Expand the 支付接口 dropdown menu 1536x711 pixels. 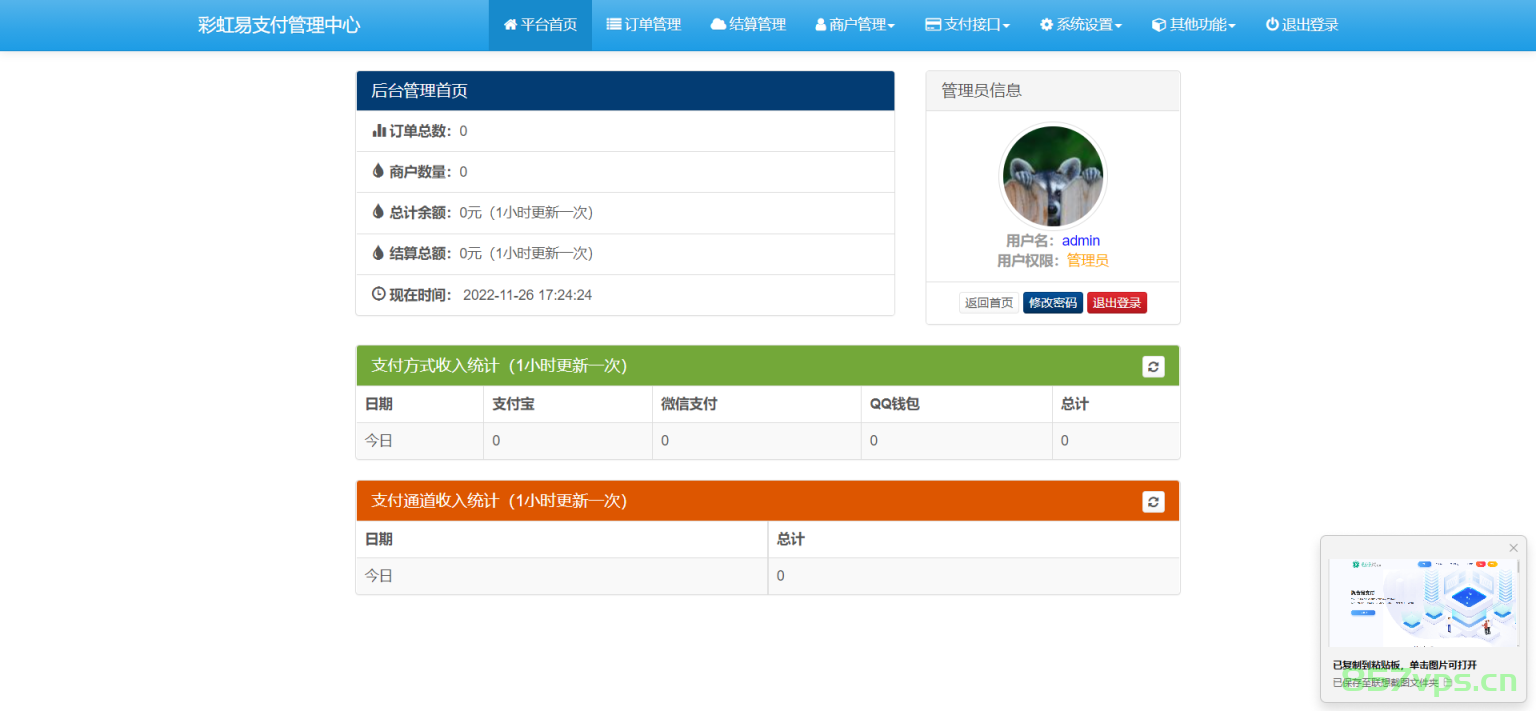967,25
